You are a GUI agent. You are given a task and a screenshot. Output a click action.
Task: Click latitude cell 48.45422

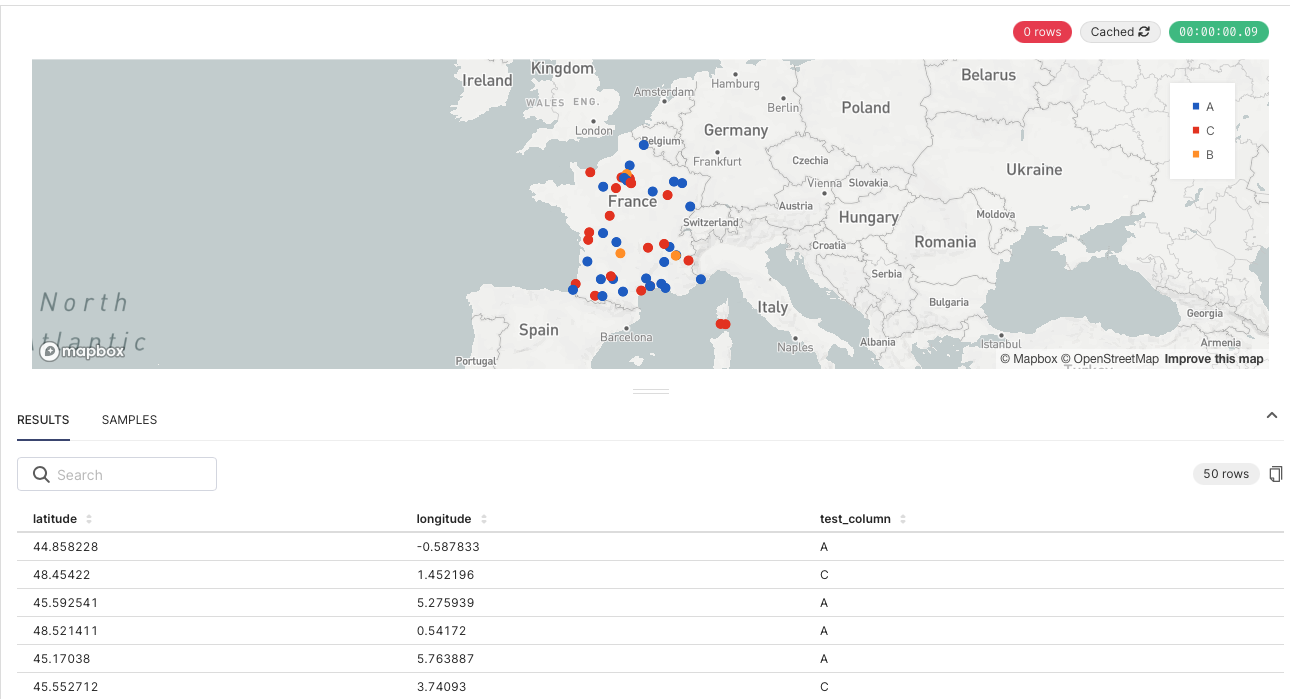tap(62, 575)
